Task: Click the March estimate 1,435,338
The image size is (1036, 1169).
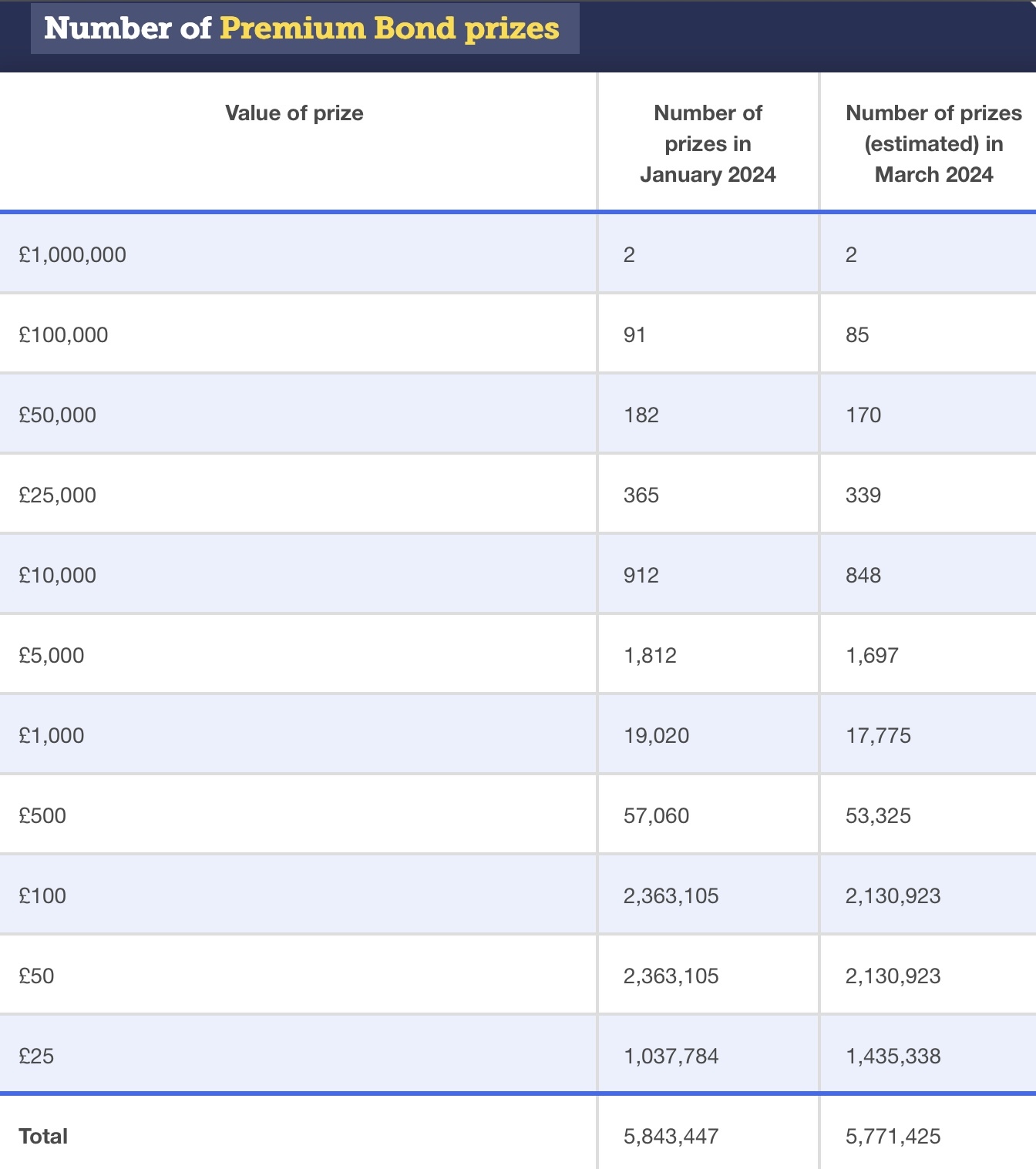Action: point(893,1056)
